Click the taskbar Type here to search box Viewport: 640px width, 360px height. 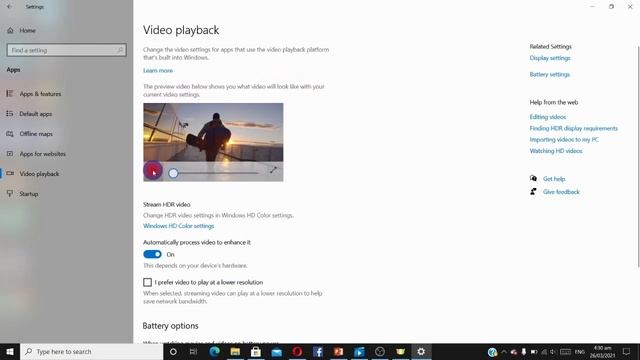pyautogui.click(x=91, y=351)
